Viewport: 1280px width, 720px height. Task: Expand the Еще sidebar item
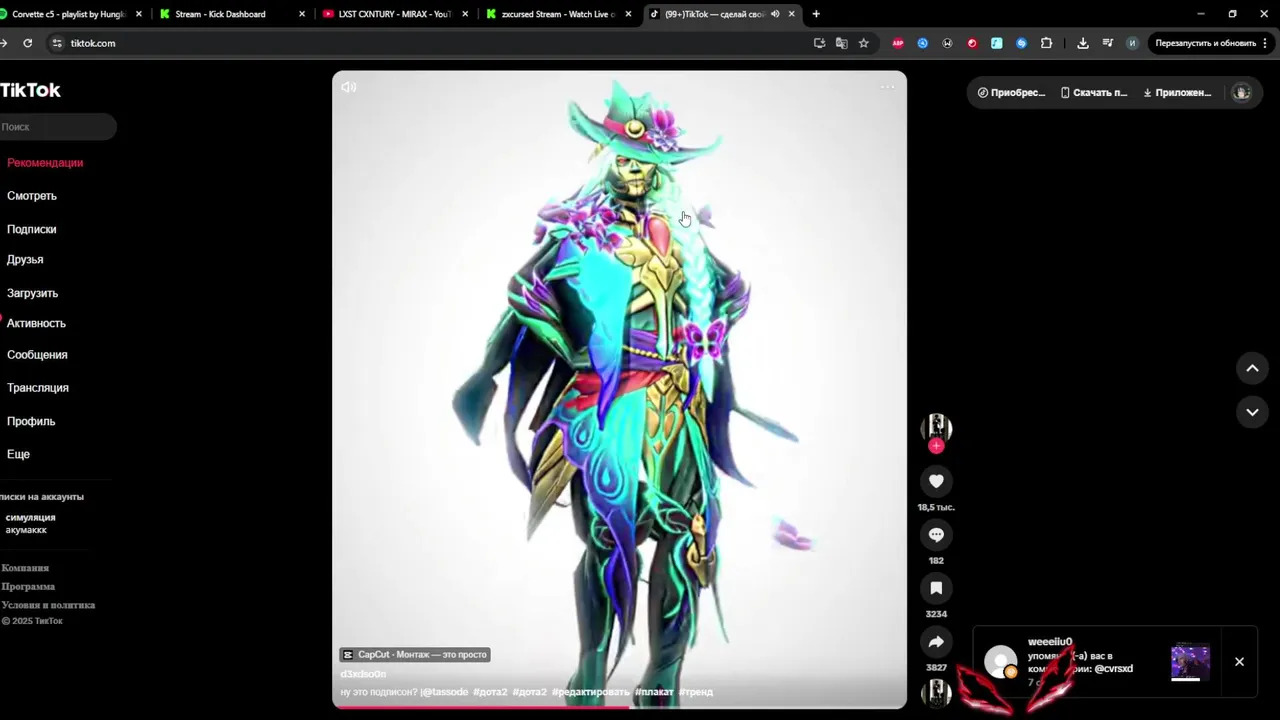(x=18, y=454)
